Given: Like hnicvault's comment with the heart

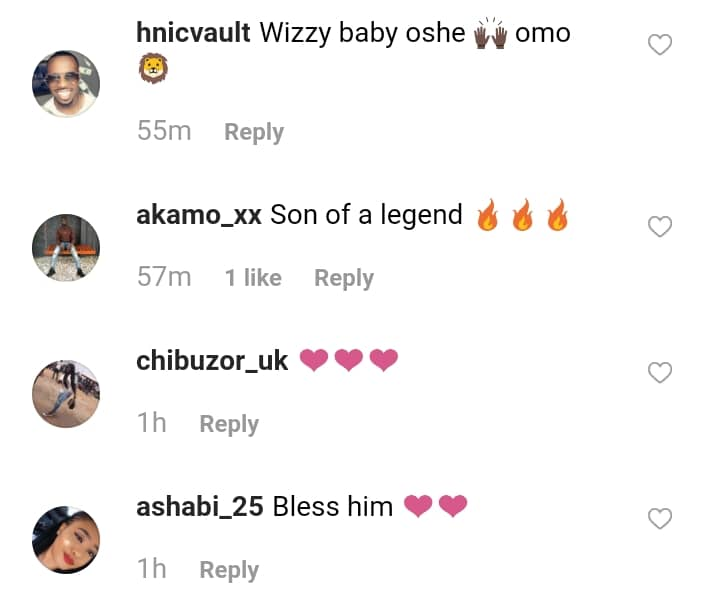Looking at the screenshot, I should point(660,45).
